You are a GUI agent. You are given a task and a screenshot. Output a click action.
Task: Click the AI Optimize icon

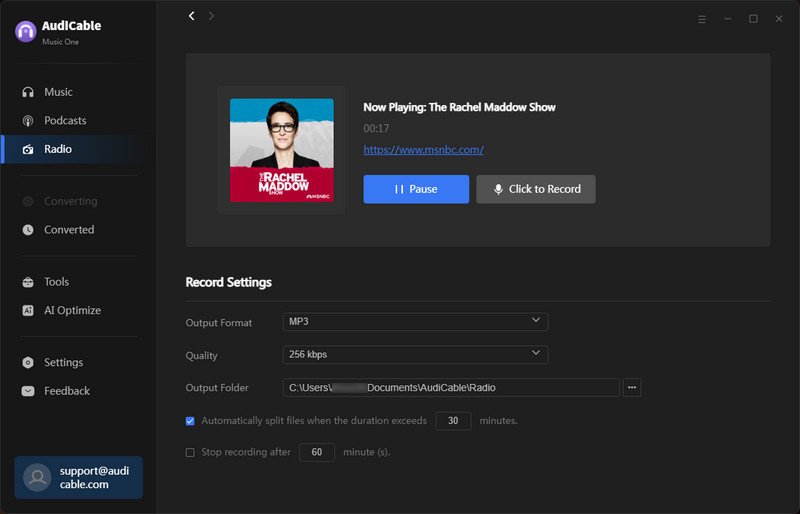coord(28,310)
